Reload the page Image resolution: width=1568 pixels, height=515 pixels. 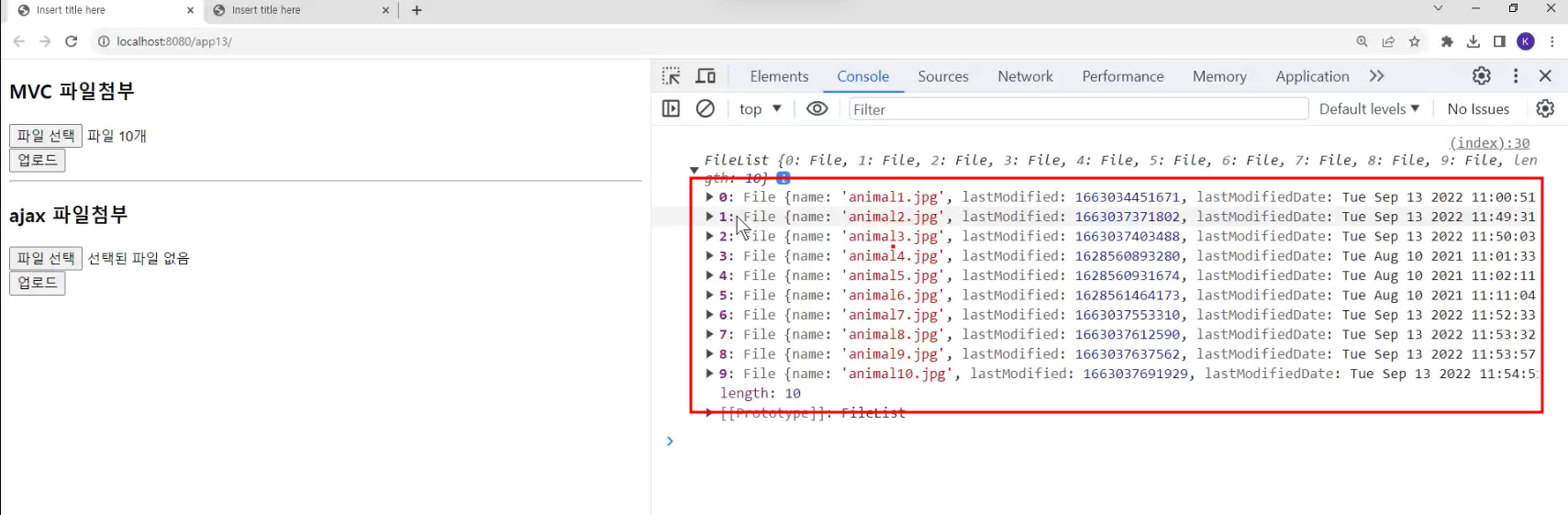tap(71, 41)
